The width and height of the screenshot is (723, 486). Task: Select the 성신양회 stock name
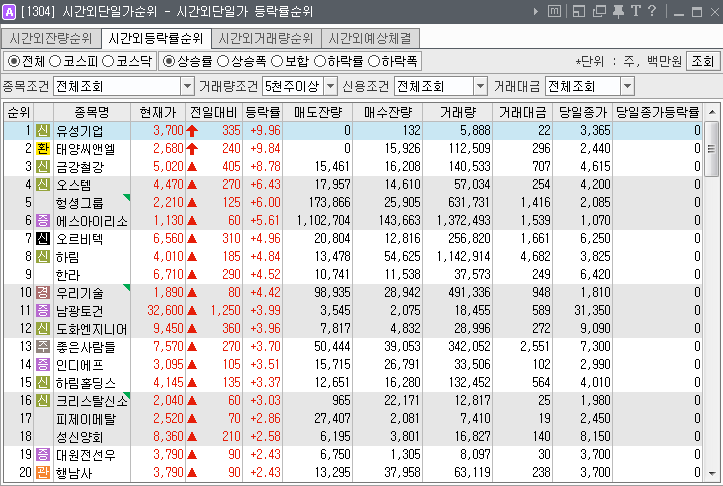coord(79,437)
